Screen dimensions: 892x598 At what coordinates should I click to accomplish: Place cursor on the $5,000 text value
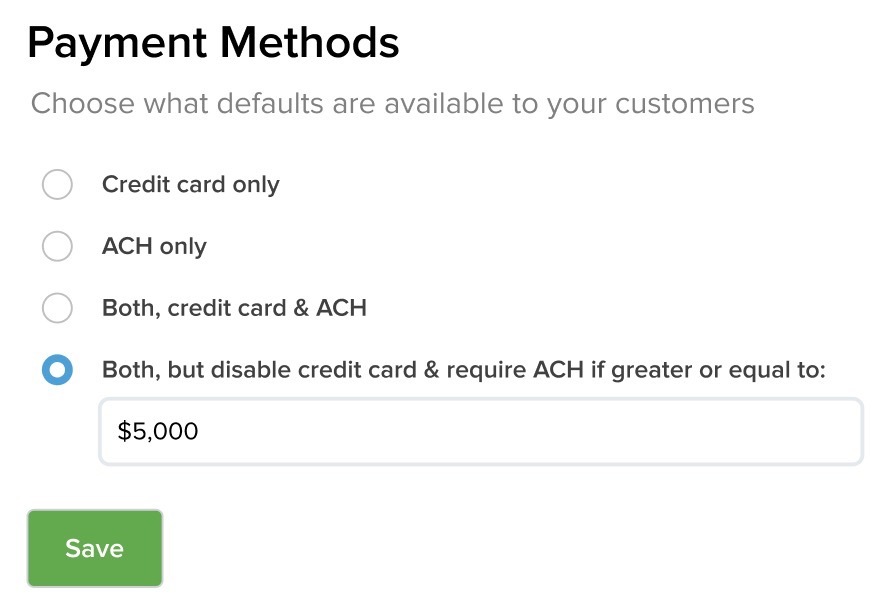(x=158, y=431)
